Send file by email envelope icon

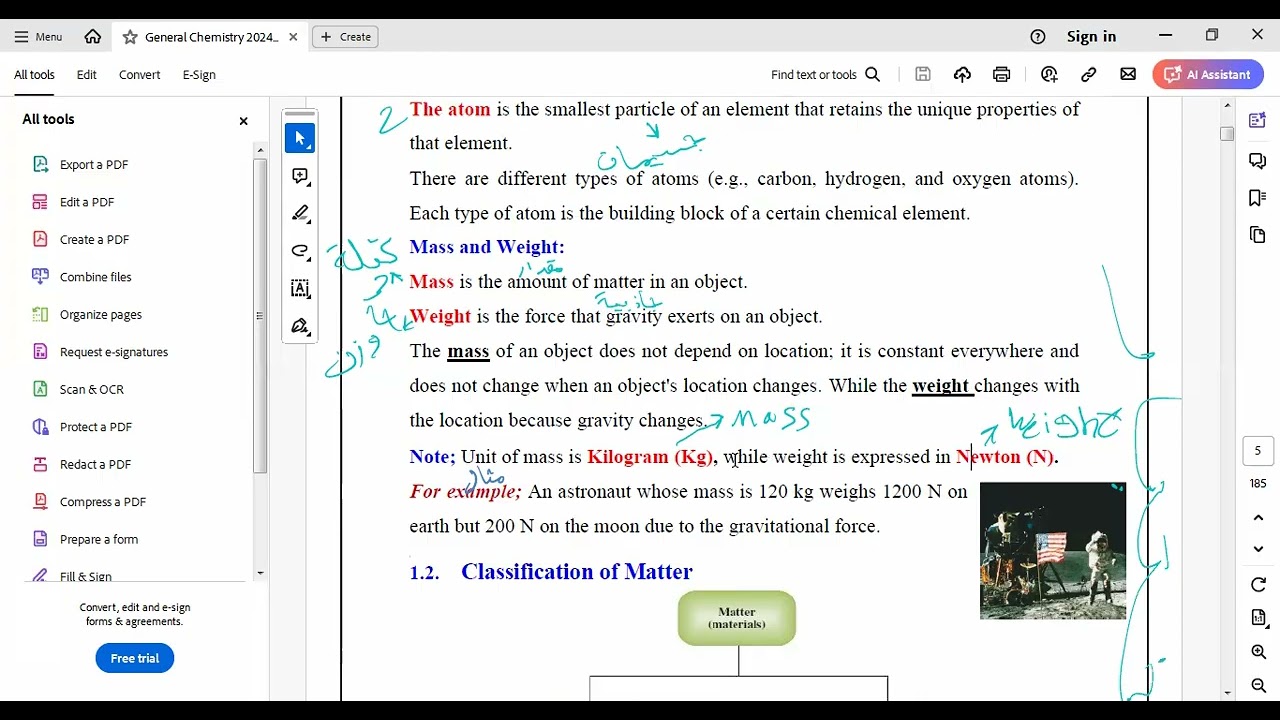pos(1128,74)
